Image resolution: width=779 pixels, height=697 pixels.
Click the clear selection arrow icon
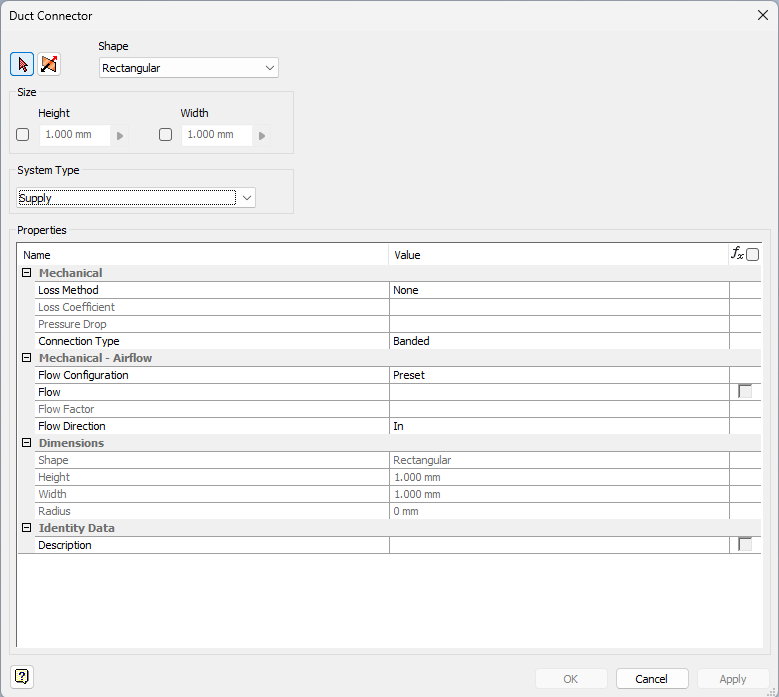click(x=49, y=64)
